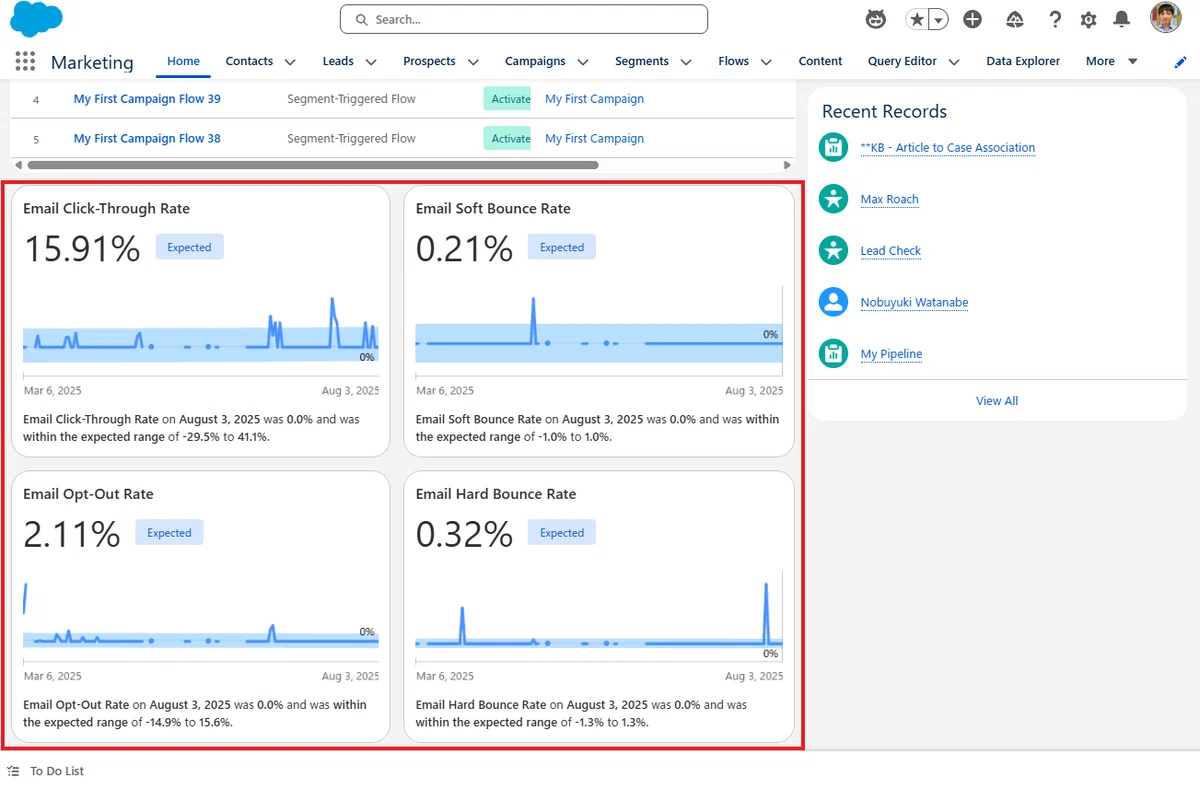This screenshot has height=786, width=1200.
Task: Open the notifications bell
Action: pos(1122,19)
